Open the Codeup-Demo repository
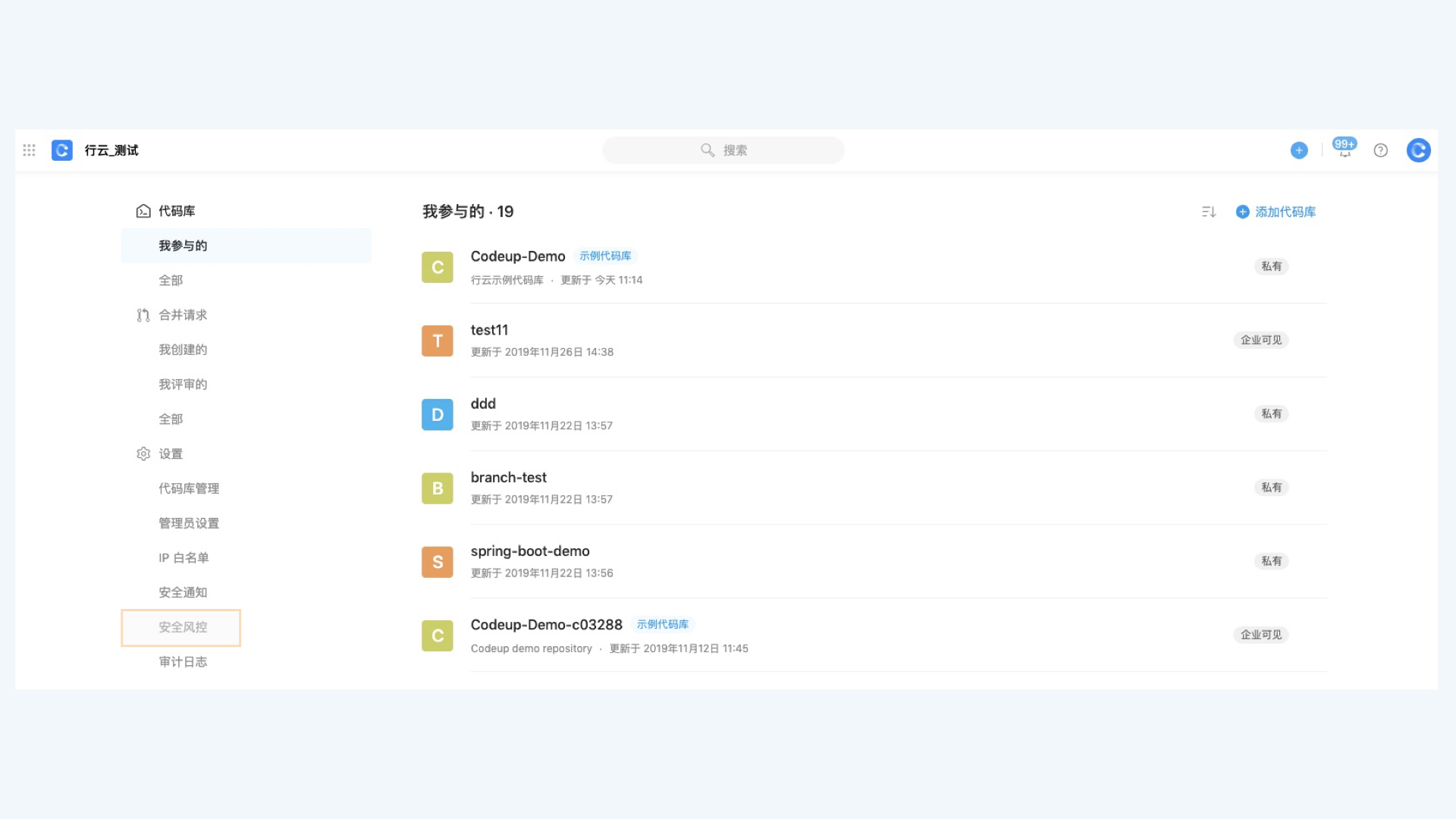The height and width of the screenshot is (819, 1456). point(518,256)
